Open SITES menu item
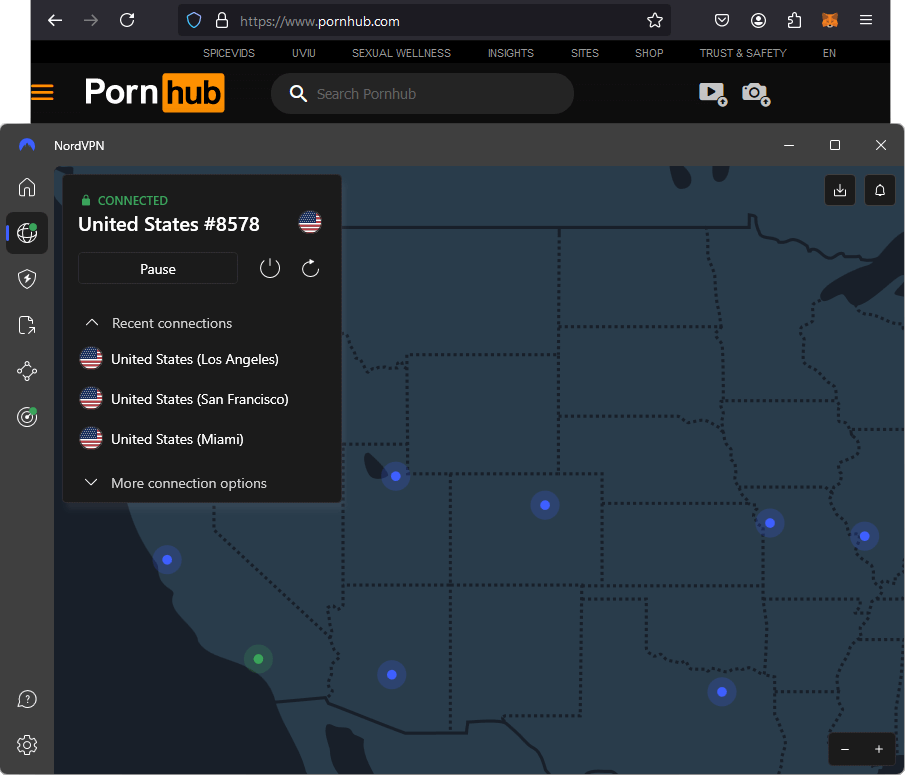Viewport: 908px width, 776px height. click(x=585, y=53)
